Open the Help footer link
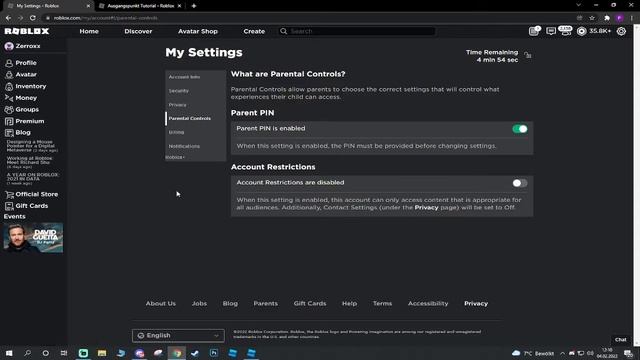This screenshot has height=360, width=640. click(349, 304)
